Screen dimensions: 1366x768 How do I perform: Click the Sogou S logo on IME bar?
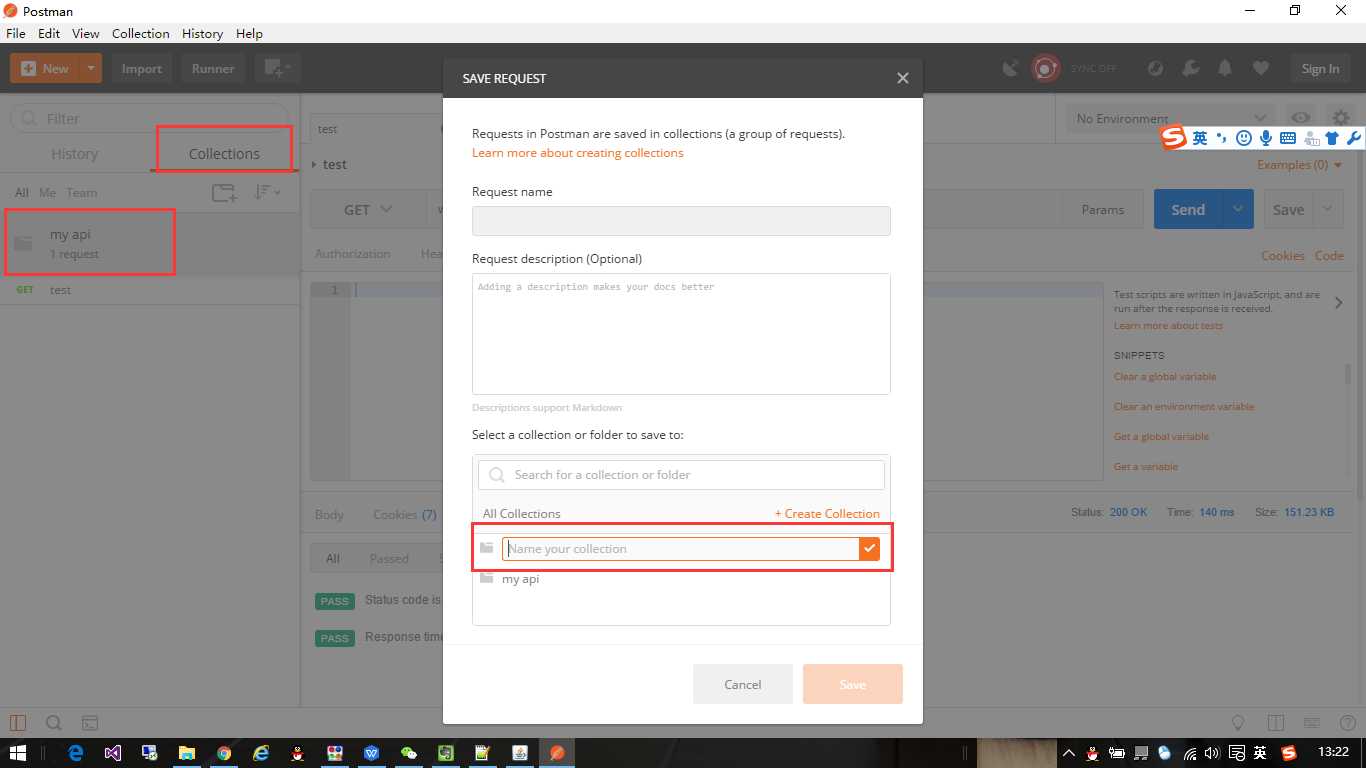tap(1173, 138)
